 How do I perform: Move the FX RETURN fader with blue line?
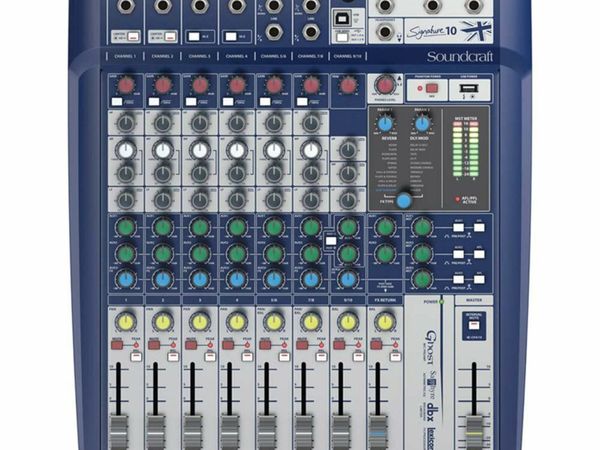(x=378, y=432)
